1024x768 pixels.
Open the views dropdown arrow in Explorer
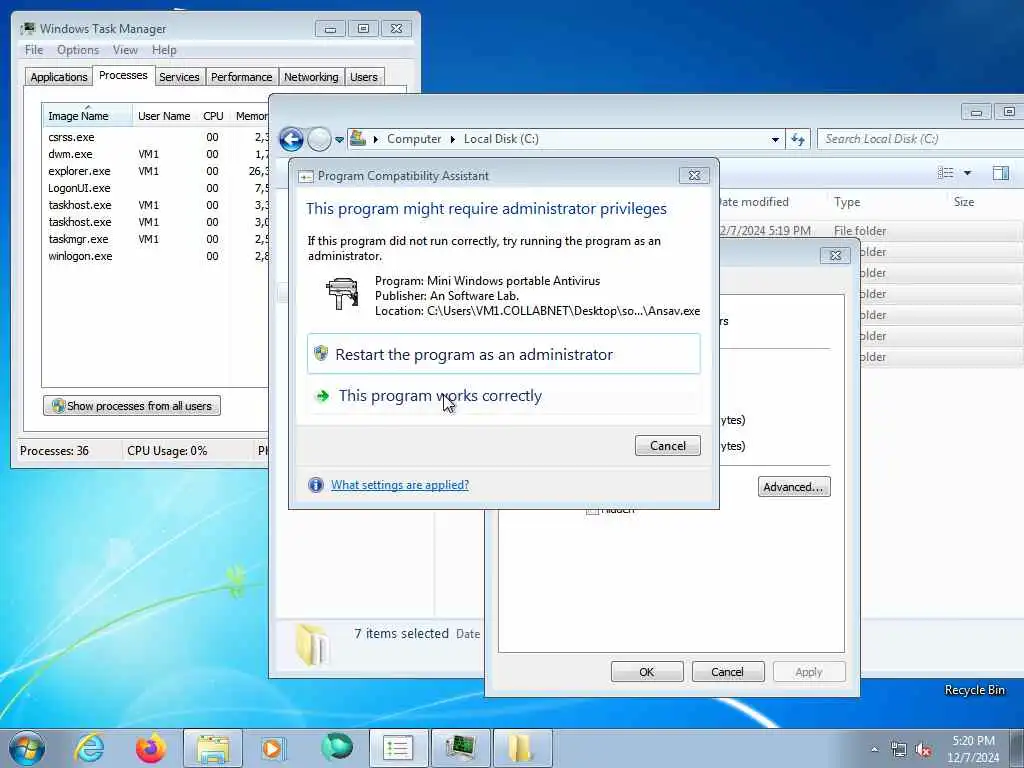[x=967, y=173]
